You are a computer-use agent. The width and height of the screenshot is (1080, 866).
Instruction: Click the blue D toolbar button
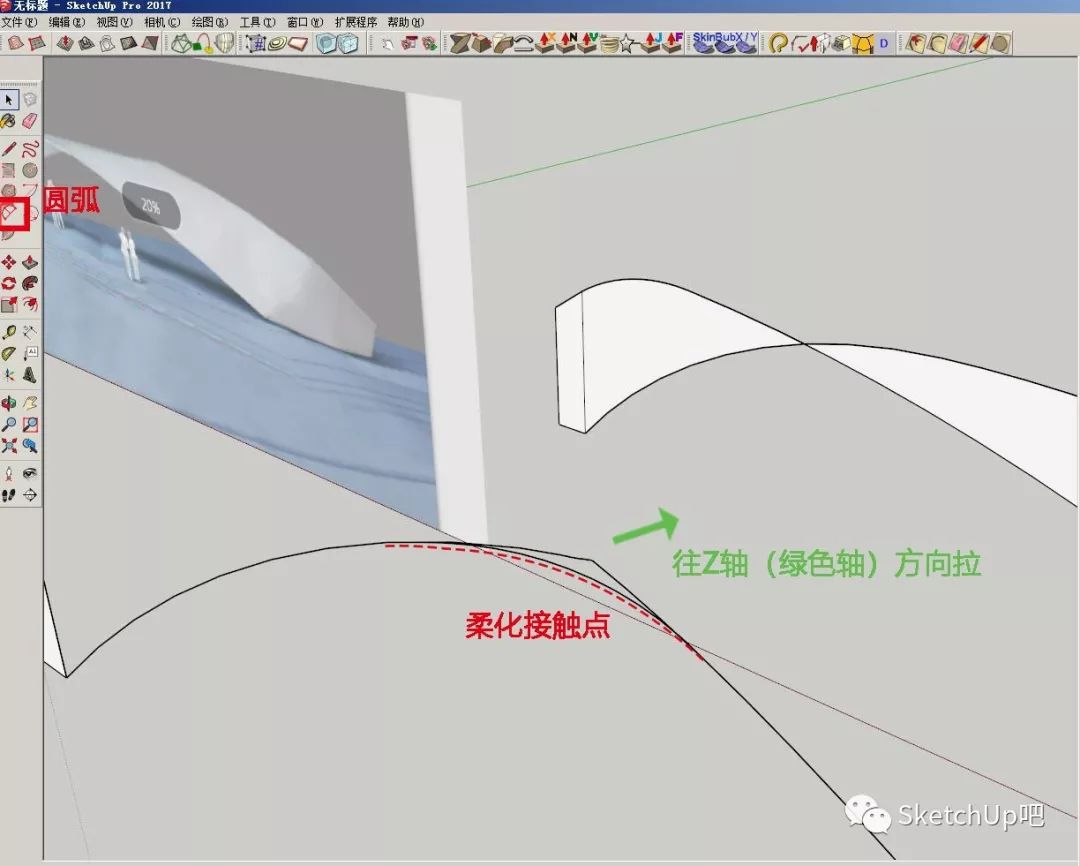pyautogui.click(x=884, y=43)
